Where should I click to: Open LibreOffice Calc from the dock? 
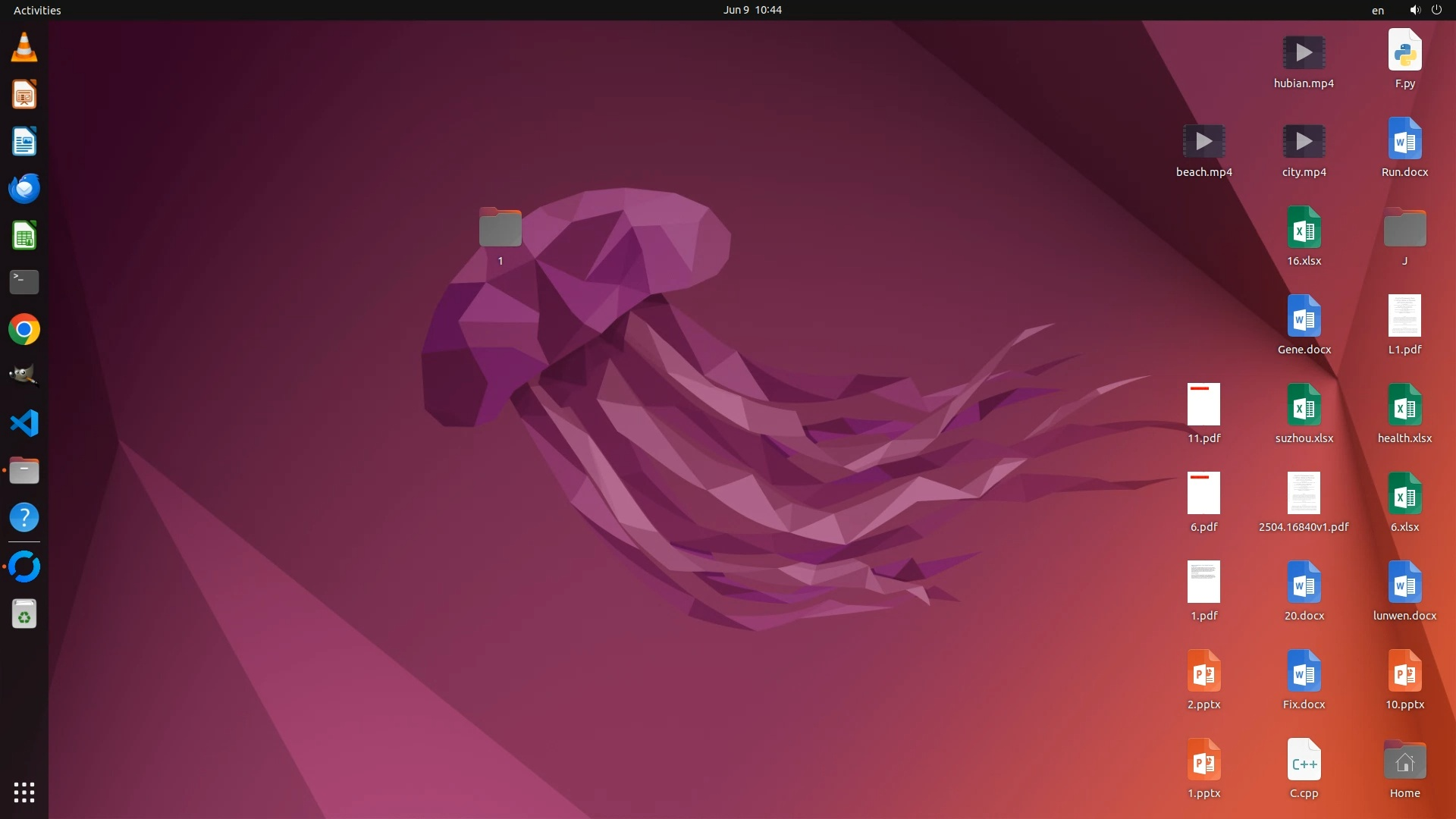(24, 236)
